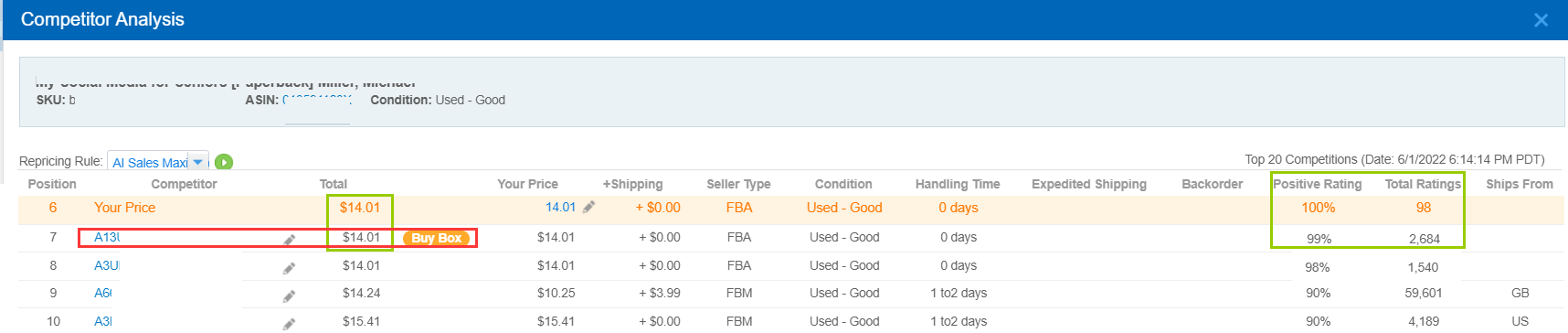This screenshot has height=333, width=1568.
Task: Open the ASIN product link
Action: point(316,100)
